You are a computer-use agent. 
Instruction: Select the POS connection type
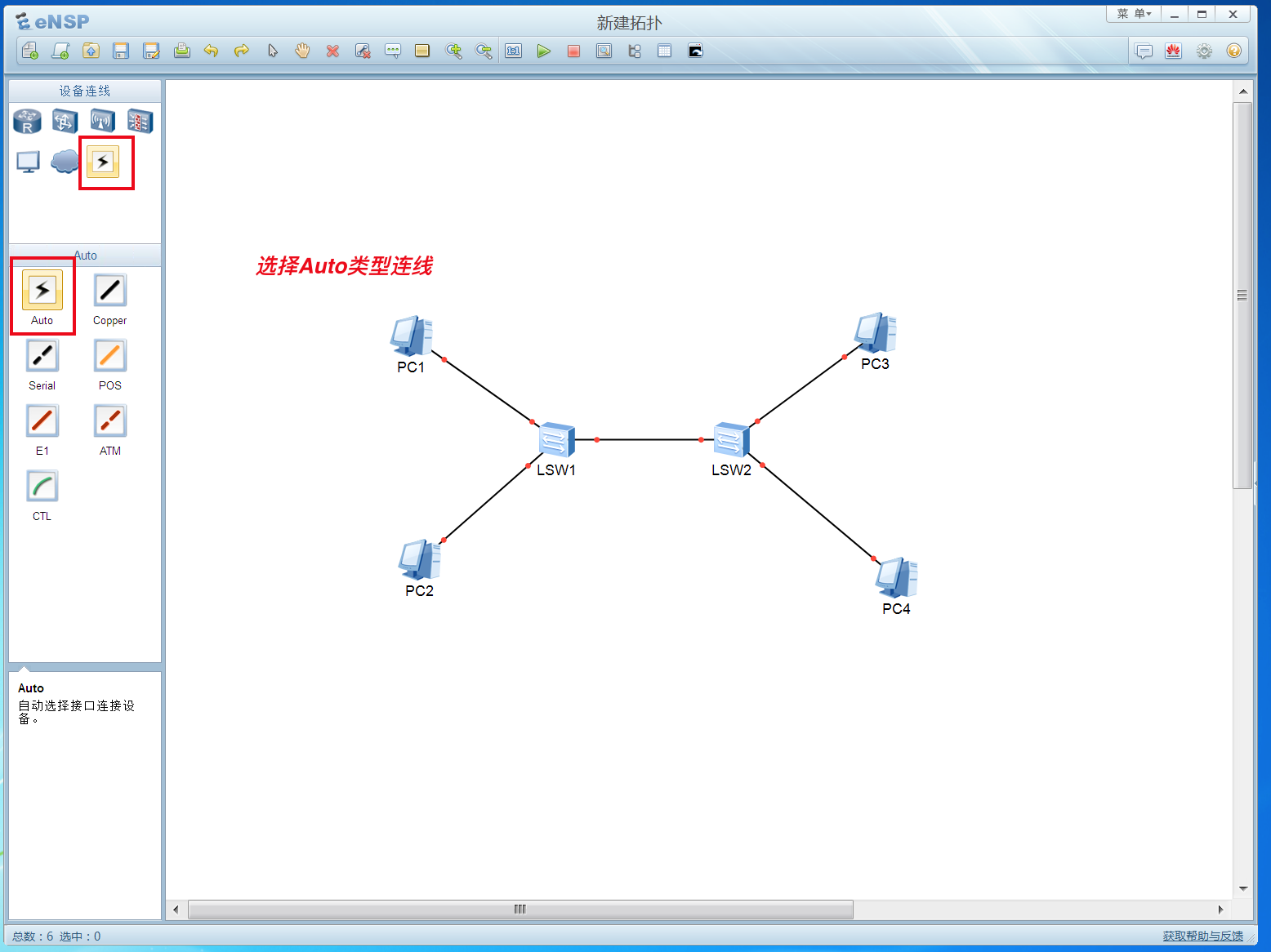click(109, 355)
